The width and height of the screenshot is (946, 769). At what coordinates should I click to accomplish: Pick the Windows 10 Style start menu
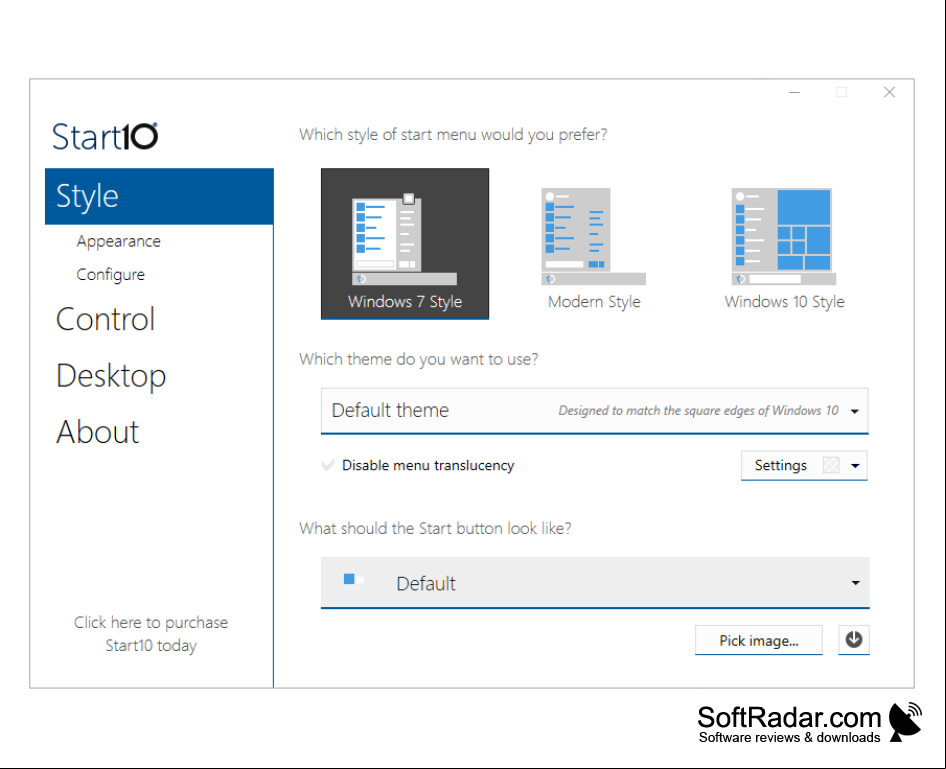784,248
